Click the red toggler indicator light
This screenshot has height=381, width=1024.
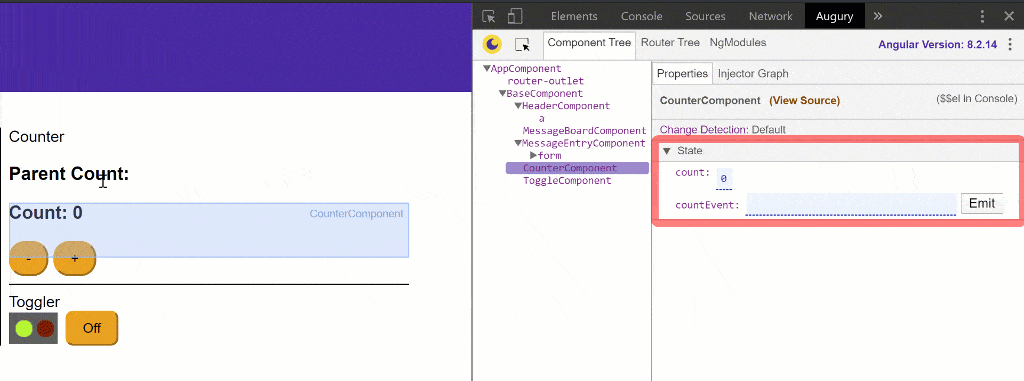pos(45,328)
